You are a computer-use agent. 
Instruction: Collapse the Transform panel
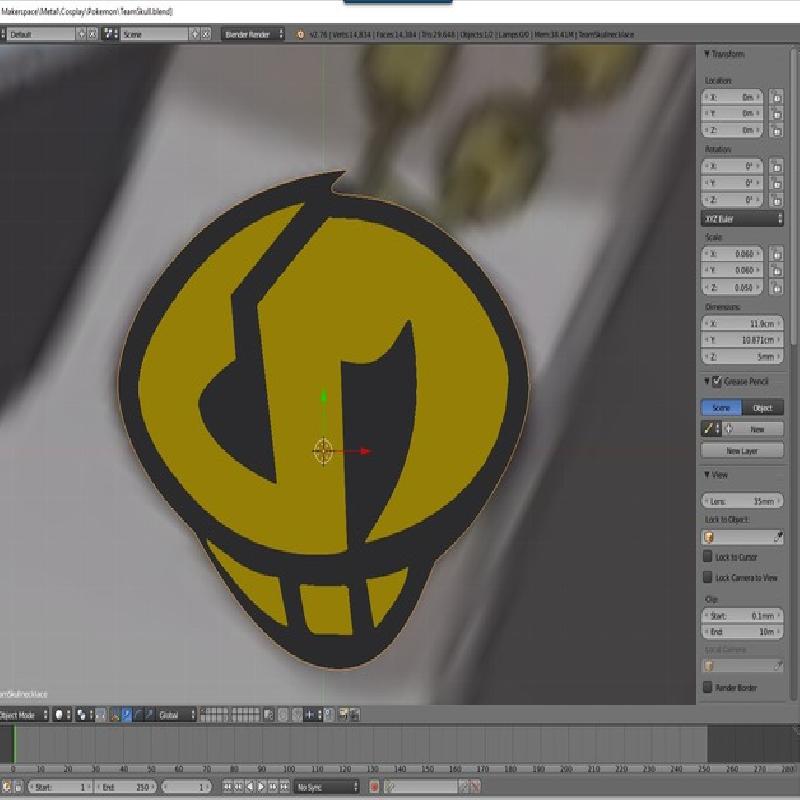point(707,54)
